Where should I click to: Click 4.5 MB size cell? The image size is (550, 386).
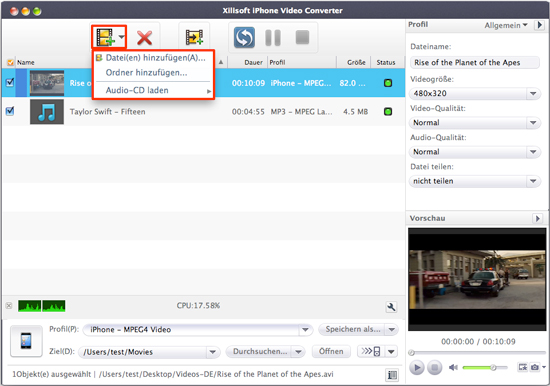[x=355, y=112]
